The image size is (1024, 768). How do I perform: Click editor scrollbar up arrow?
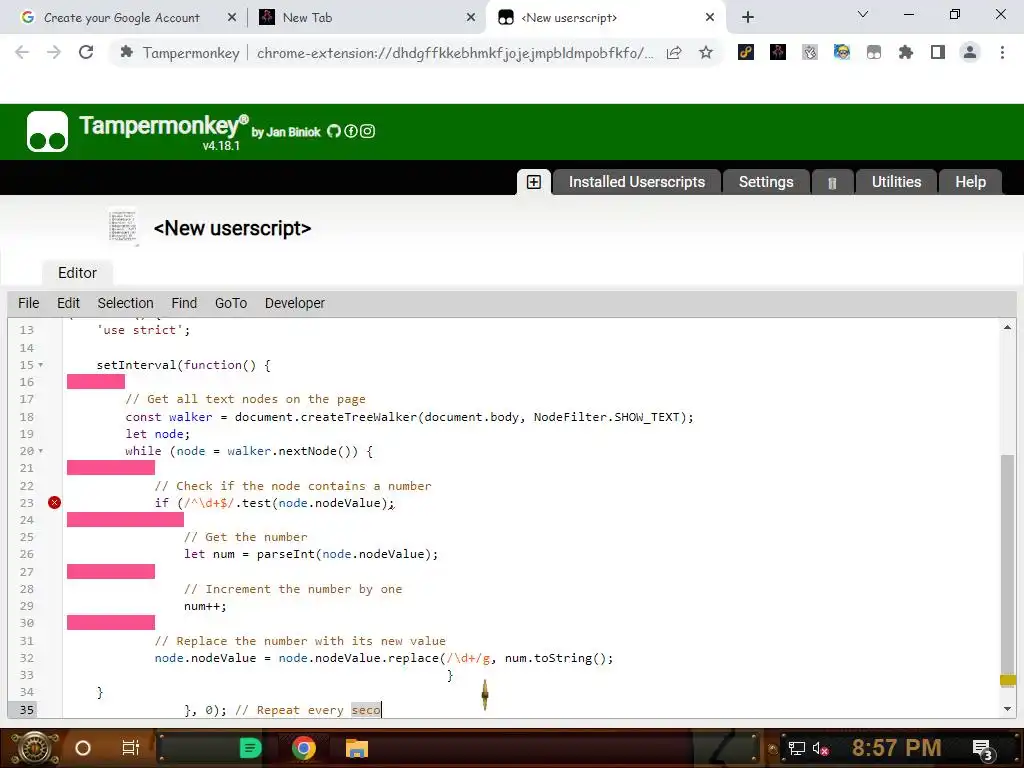1008,327
